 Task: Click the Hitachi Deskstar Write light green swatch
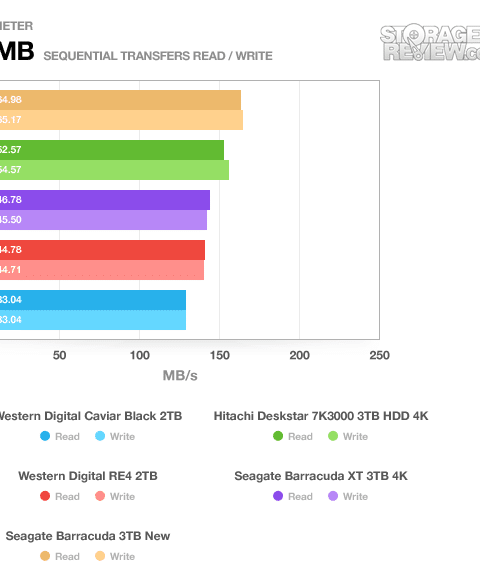tap(333, 436)
